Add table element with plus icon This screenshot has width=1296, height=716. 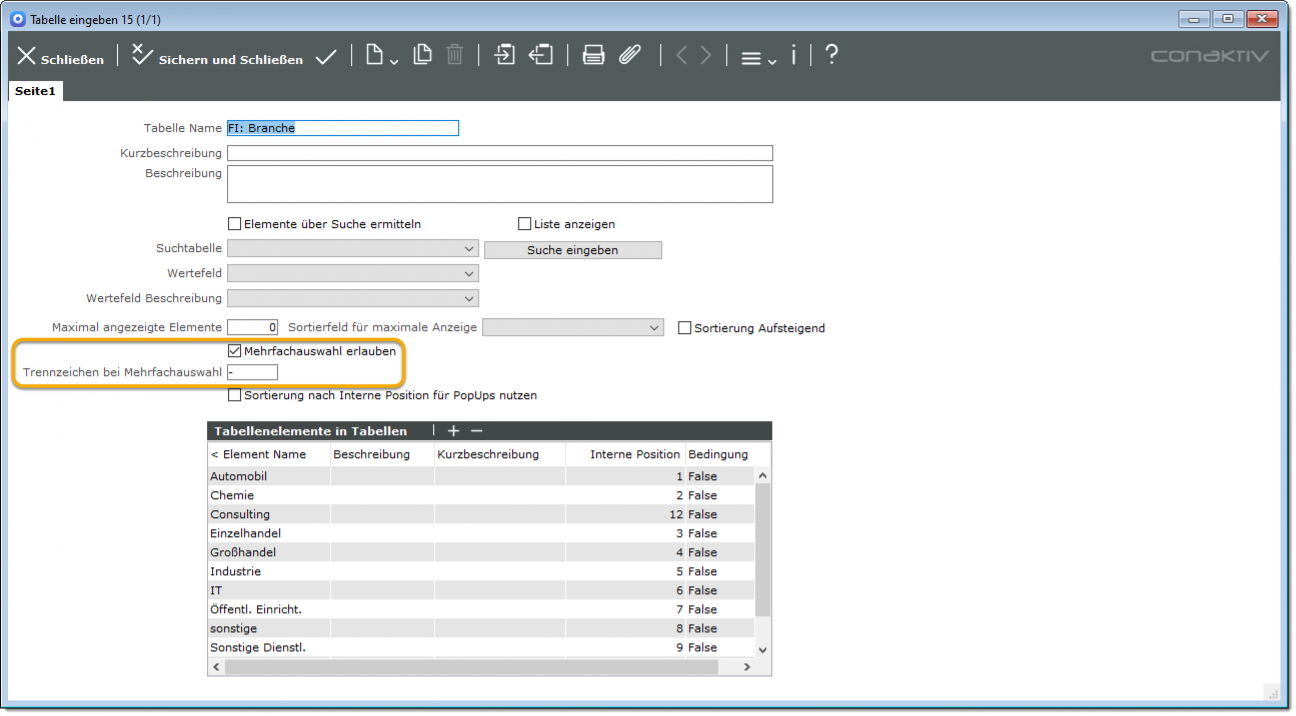(x=453, y=431)
